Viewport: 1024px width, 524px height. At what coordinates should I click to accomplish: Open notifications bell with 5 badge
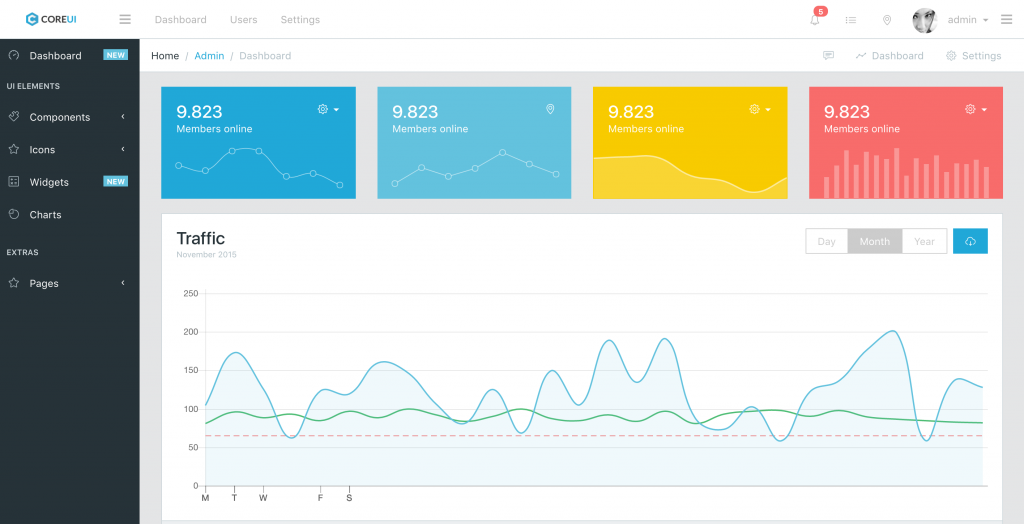[815, 20]
